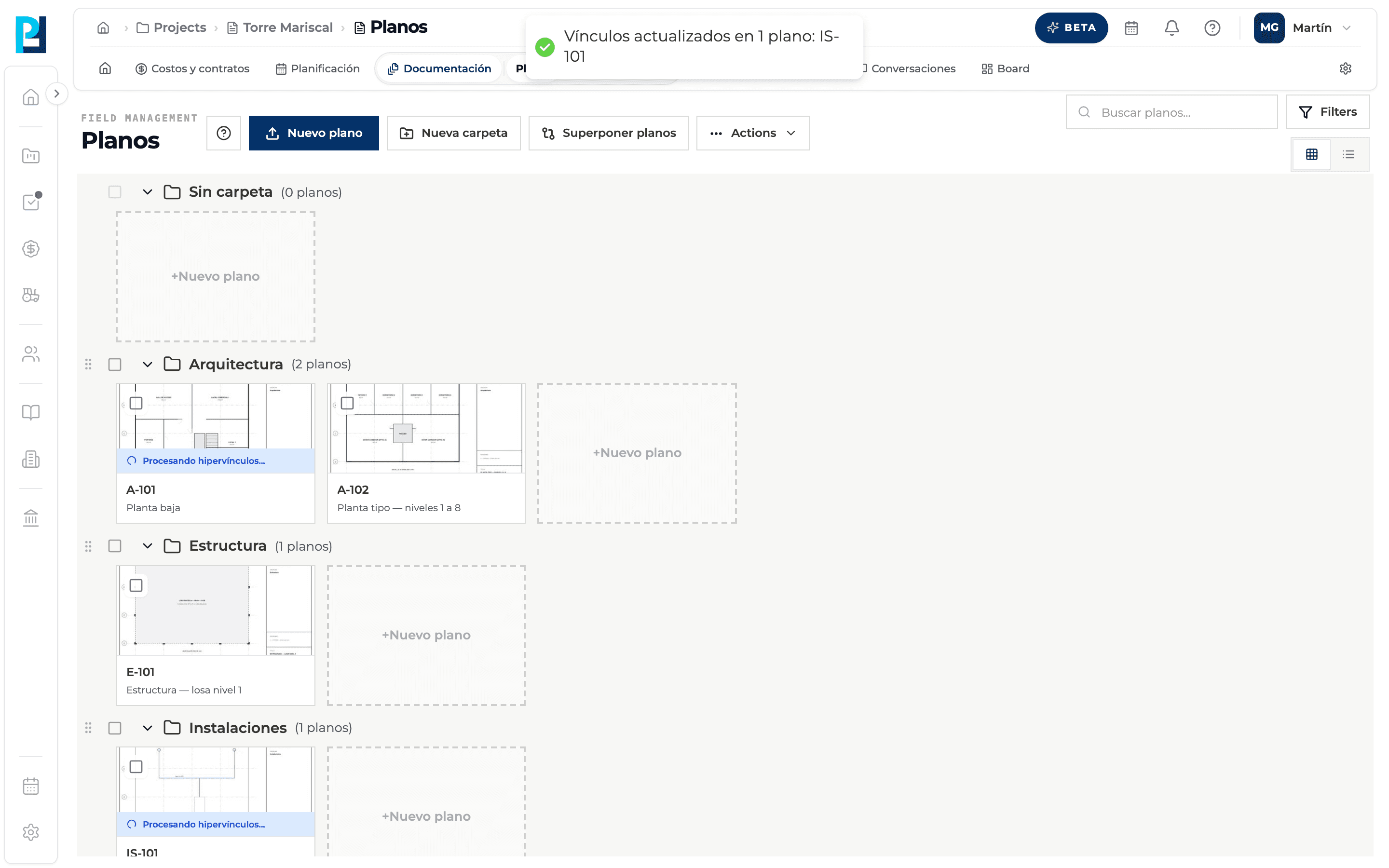Check the Instalaciones folder checkbox
The height and width of the screenshot is (868, 1389).
(x=115, y=728)
